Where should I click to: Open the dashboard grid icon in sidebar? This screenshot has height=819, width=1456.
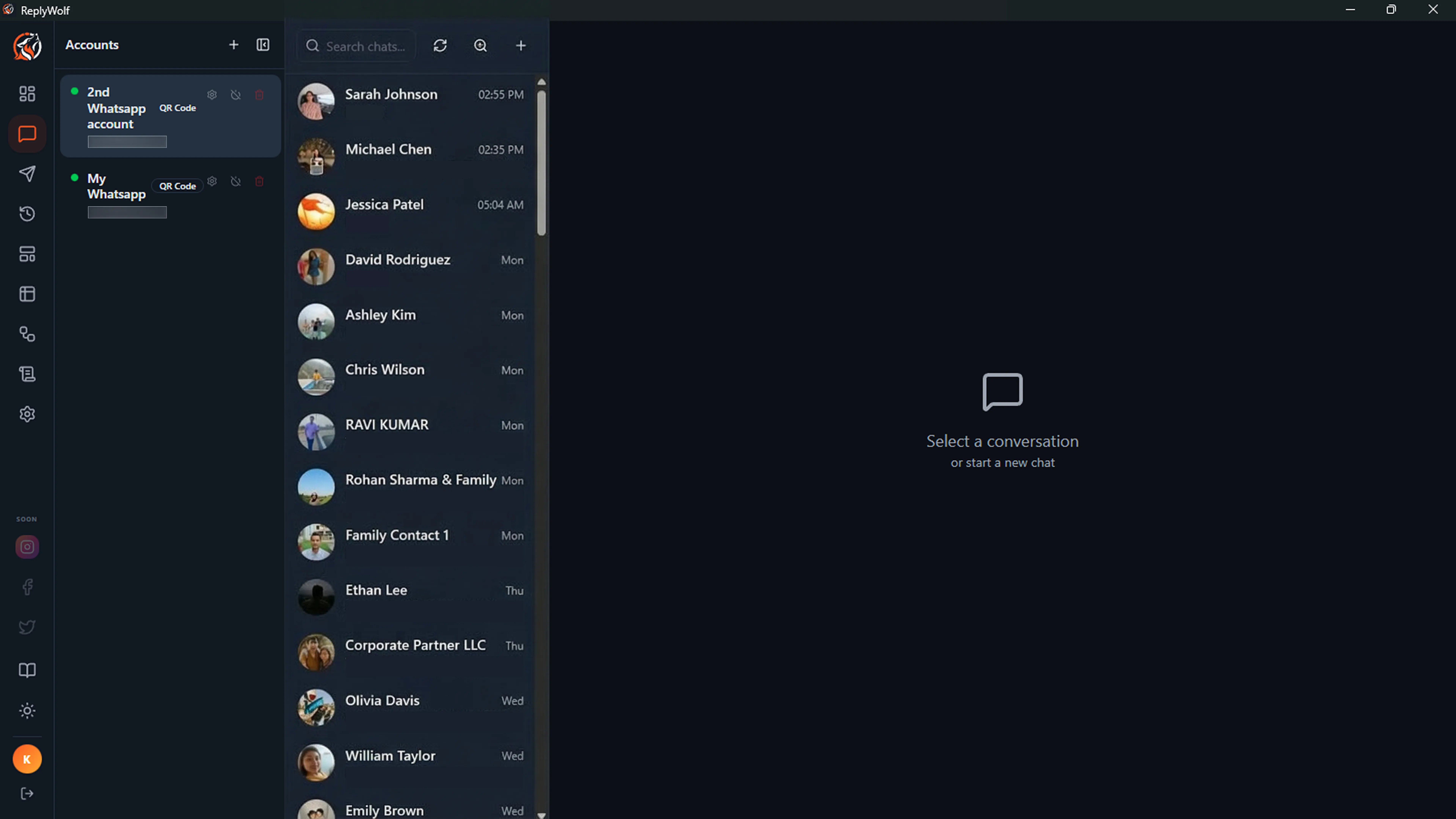point(27,94)
